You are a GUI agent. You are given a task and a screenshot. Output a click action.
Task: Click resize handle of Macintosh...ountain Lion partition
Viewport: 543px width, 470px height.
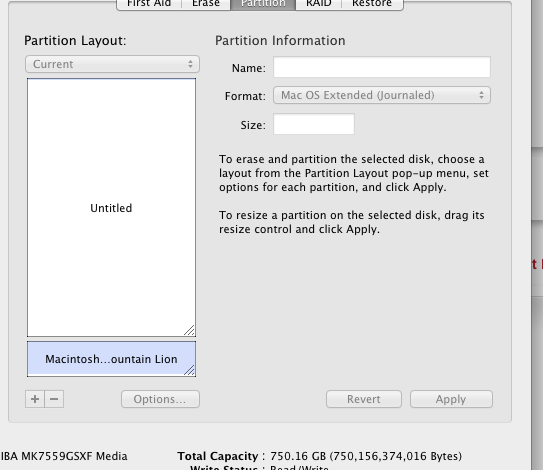(x=189, y=370)
